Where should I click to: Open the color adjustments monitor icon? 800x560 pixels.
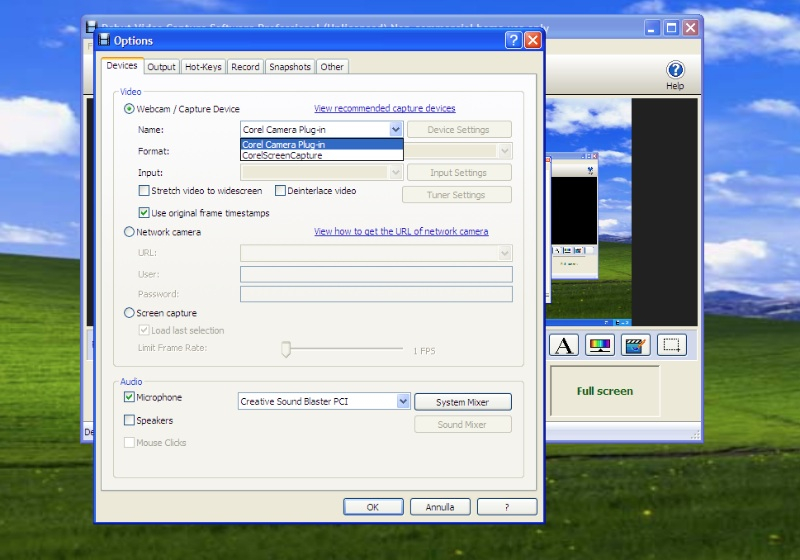tap(600, 346)
